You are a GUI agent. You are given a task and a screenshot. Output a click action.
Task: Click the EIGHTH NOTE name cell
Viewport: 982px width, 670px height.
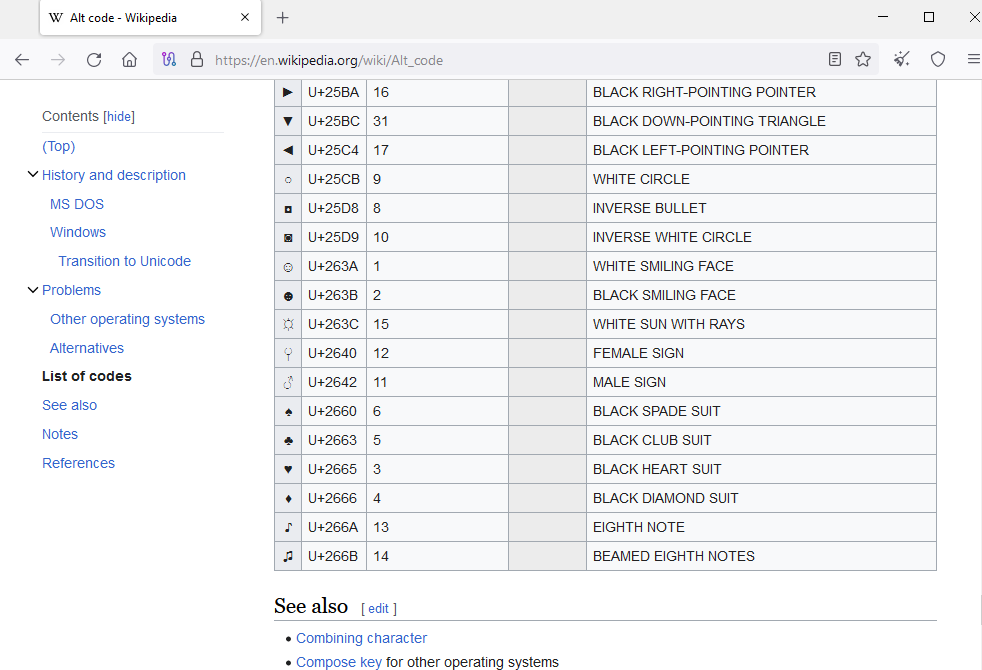pyautogui.click(x=761, y=527)
